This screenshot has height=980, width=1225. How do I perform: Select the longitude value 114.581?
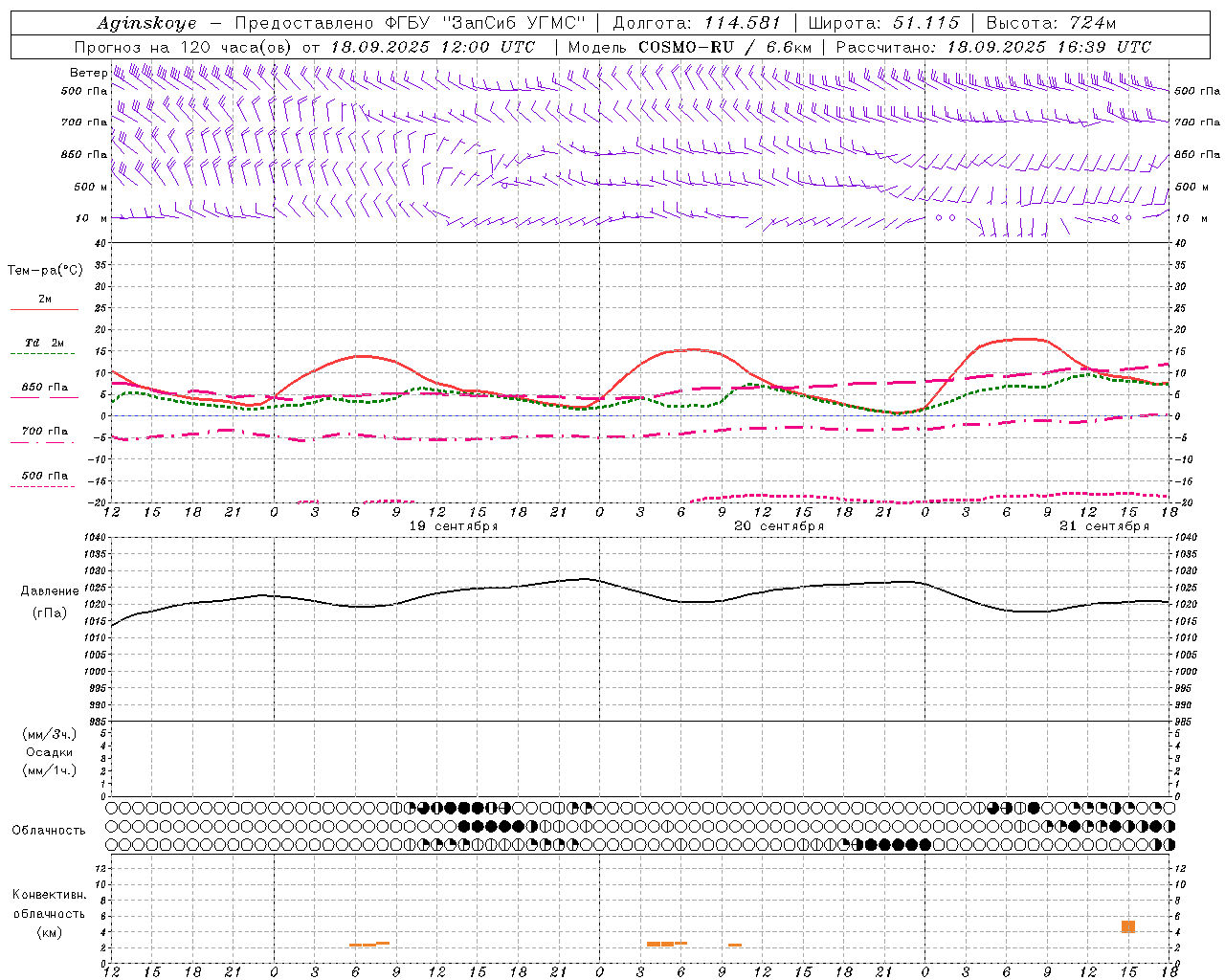pos(742,23)
